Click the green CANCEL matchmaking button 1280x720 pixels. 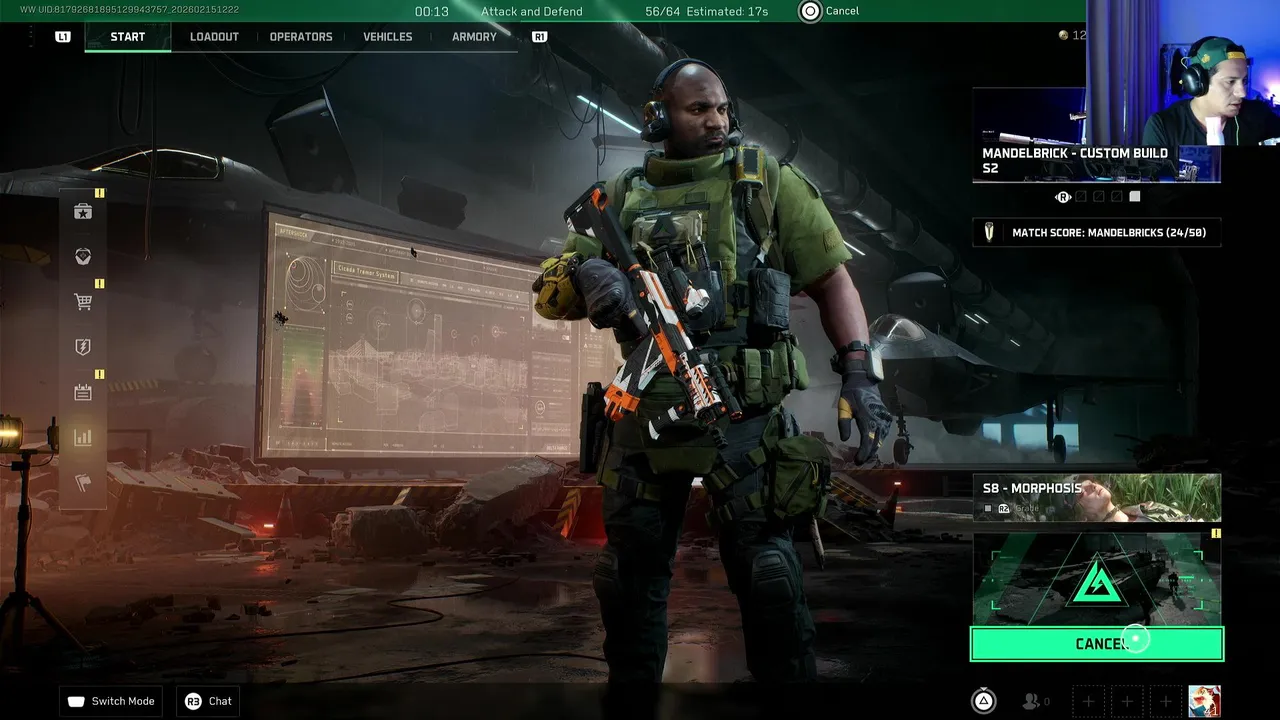click(1097, 644)
